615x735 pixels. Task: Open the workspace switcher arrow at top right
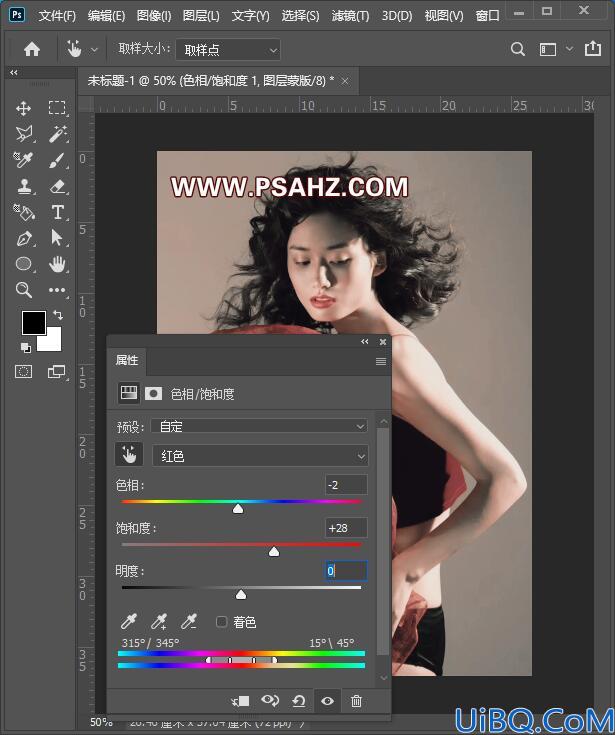tap(569, 49)
